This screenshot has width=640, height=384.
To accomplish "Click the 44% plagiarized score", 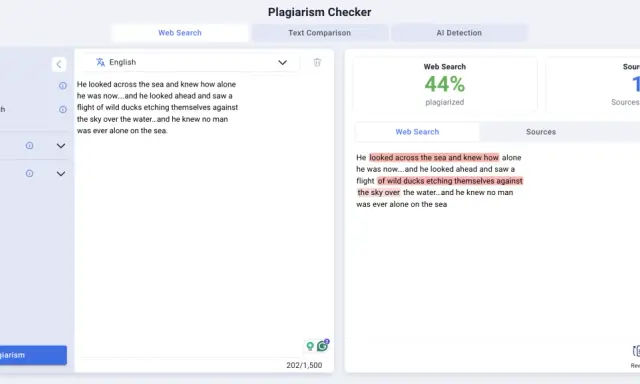I will tap(444, 85).
